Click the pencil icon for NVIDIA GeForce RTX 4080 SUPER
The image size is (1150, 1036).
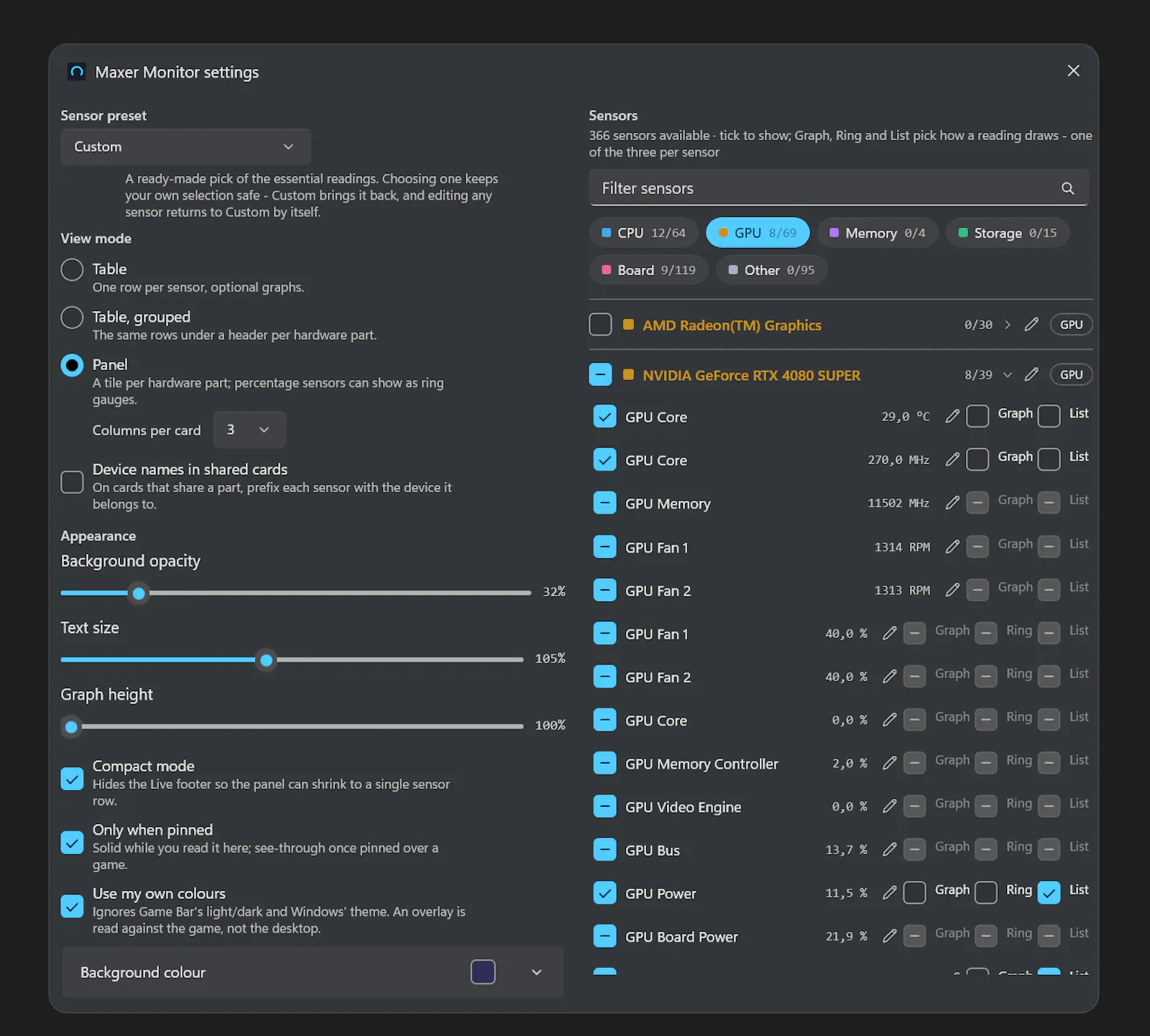[x=1031, y=374]
